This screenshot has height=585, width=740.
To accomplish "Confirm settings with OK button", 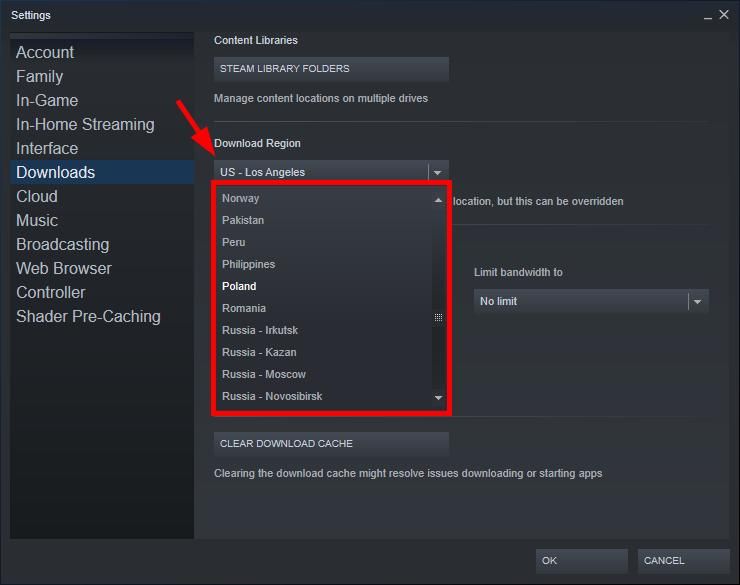I will coord(581,560).
